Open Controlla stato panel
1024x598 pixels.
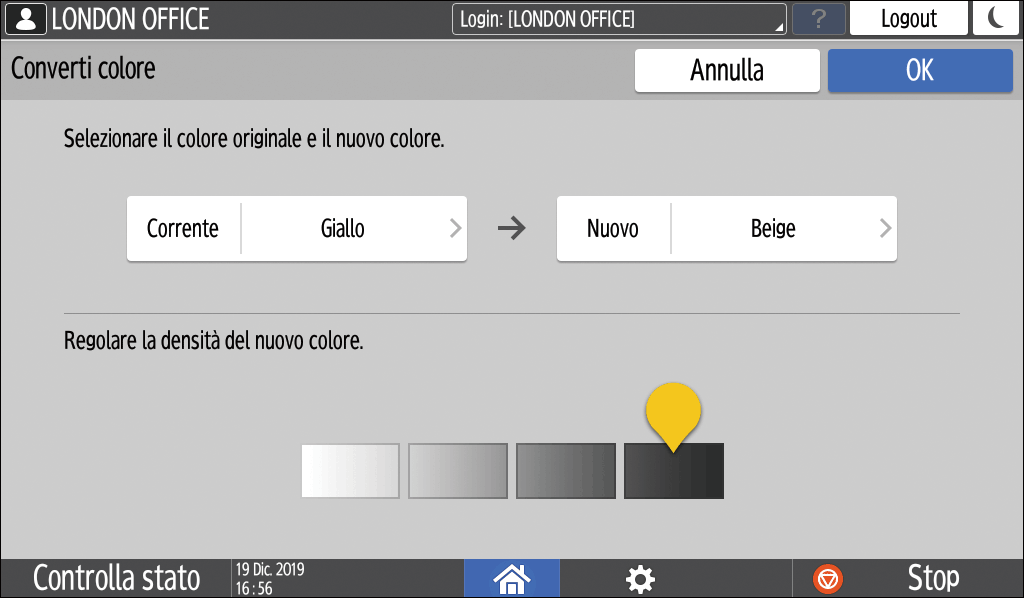point(115,578)
